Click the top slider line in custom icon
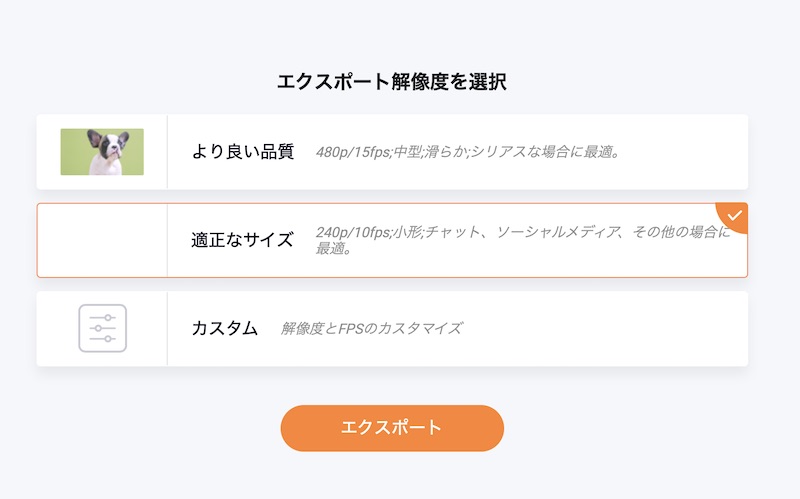Viewport: 800px width, 499px height. coord(103,318)
